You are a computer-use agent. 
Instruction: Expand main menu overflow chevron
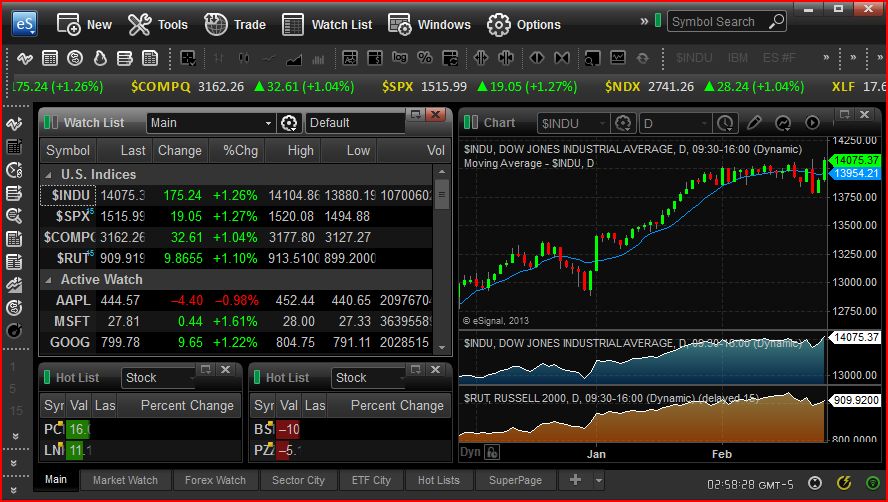(644, 22)
